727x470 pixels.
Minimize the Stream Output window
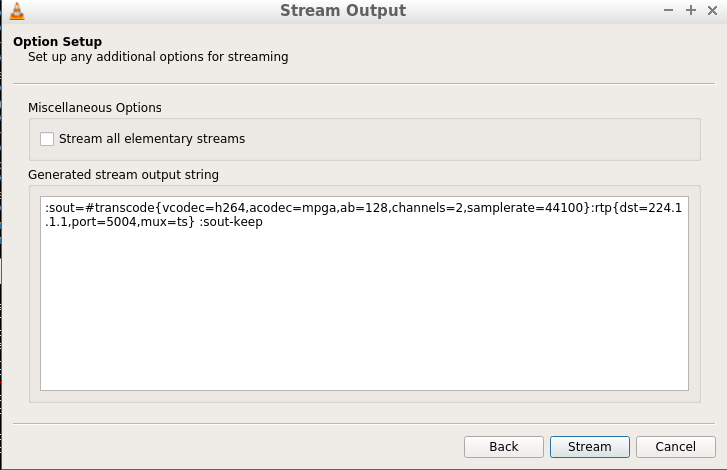pos(668,10)
